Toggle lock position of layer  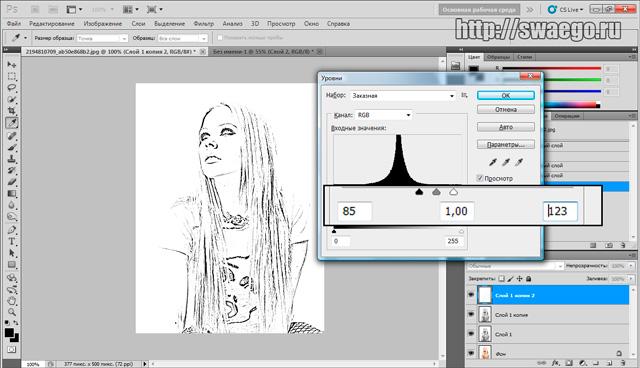click(x=520, y=279)
